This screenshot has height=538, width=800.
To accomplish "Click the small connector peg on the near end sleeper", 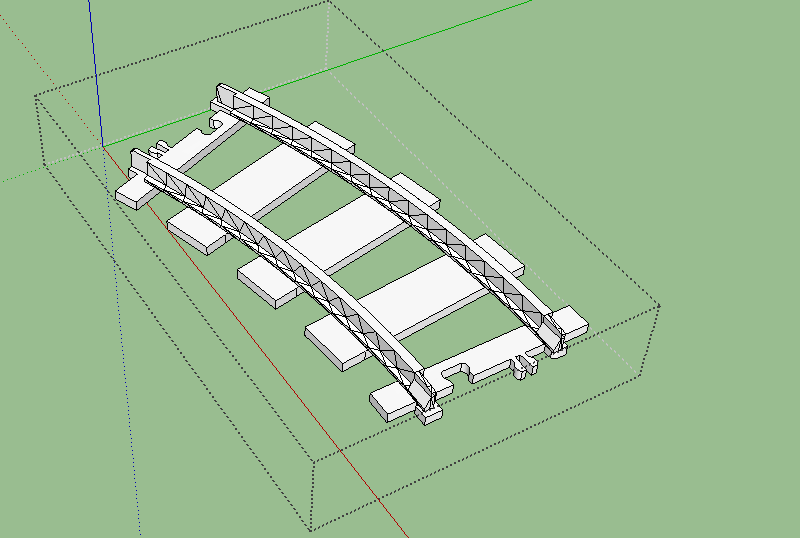I will click(522, 366).
